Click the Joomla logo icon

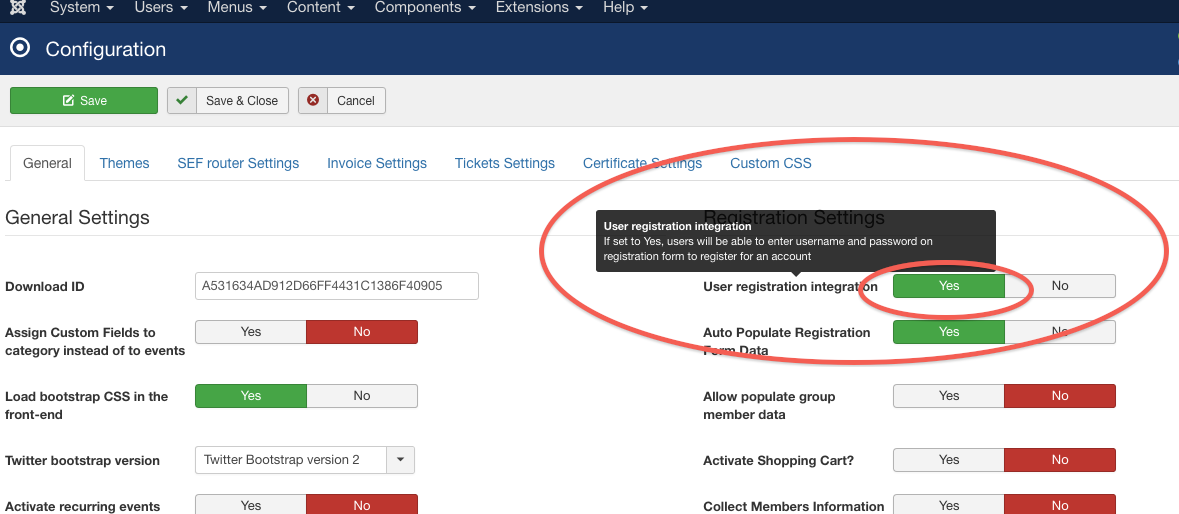click(19, 8)
